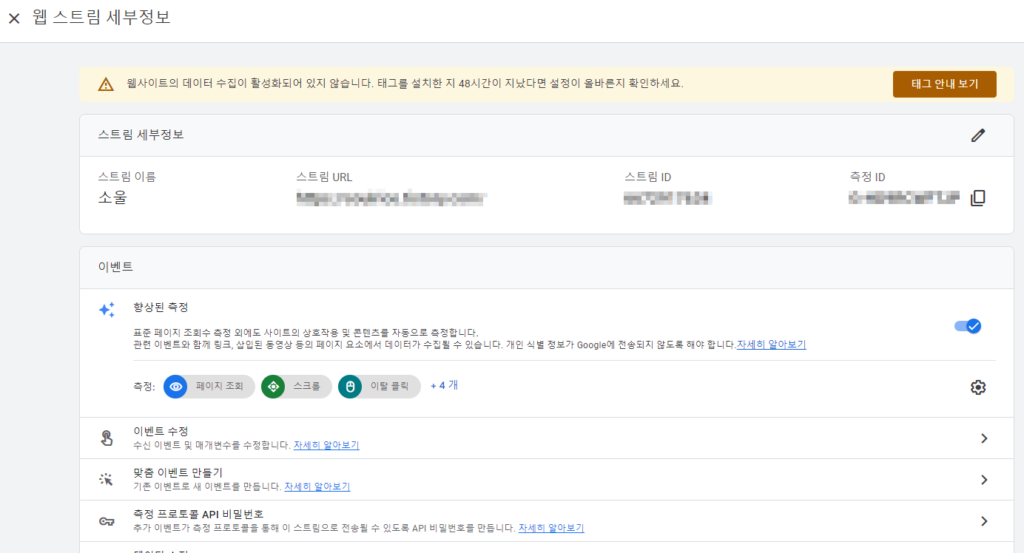Click the 태그 안내 보기 button

(944, 84)
